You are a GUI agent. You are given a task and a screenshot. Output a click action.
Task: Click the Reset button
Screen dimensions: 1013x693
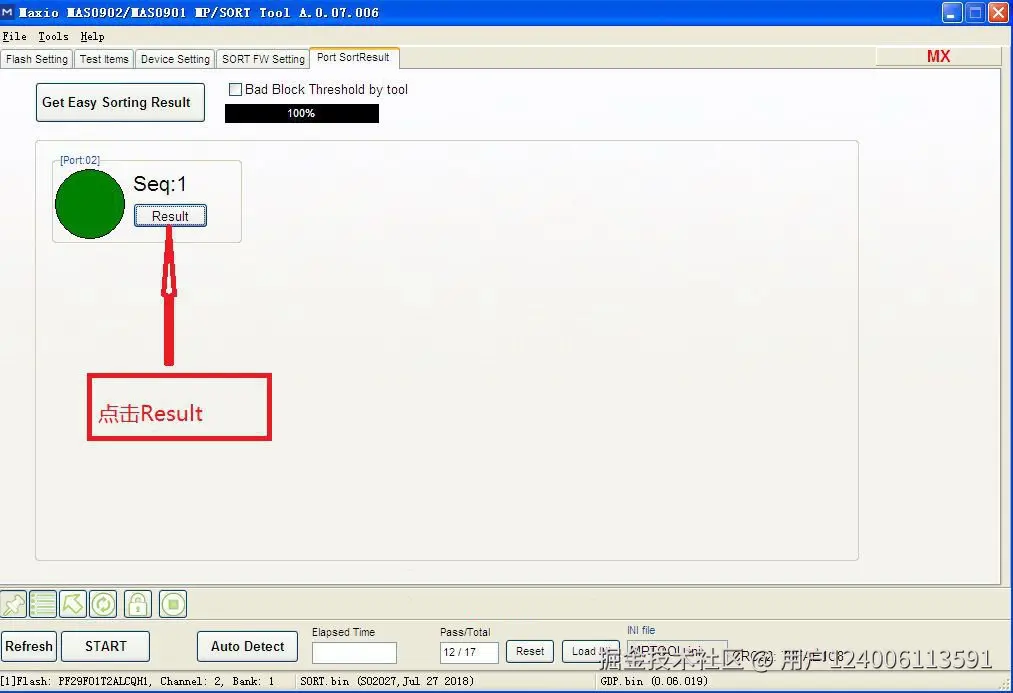(x=530, y=651)
